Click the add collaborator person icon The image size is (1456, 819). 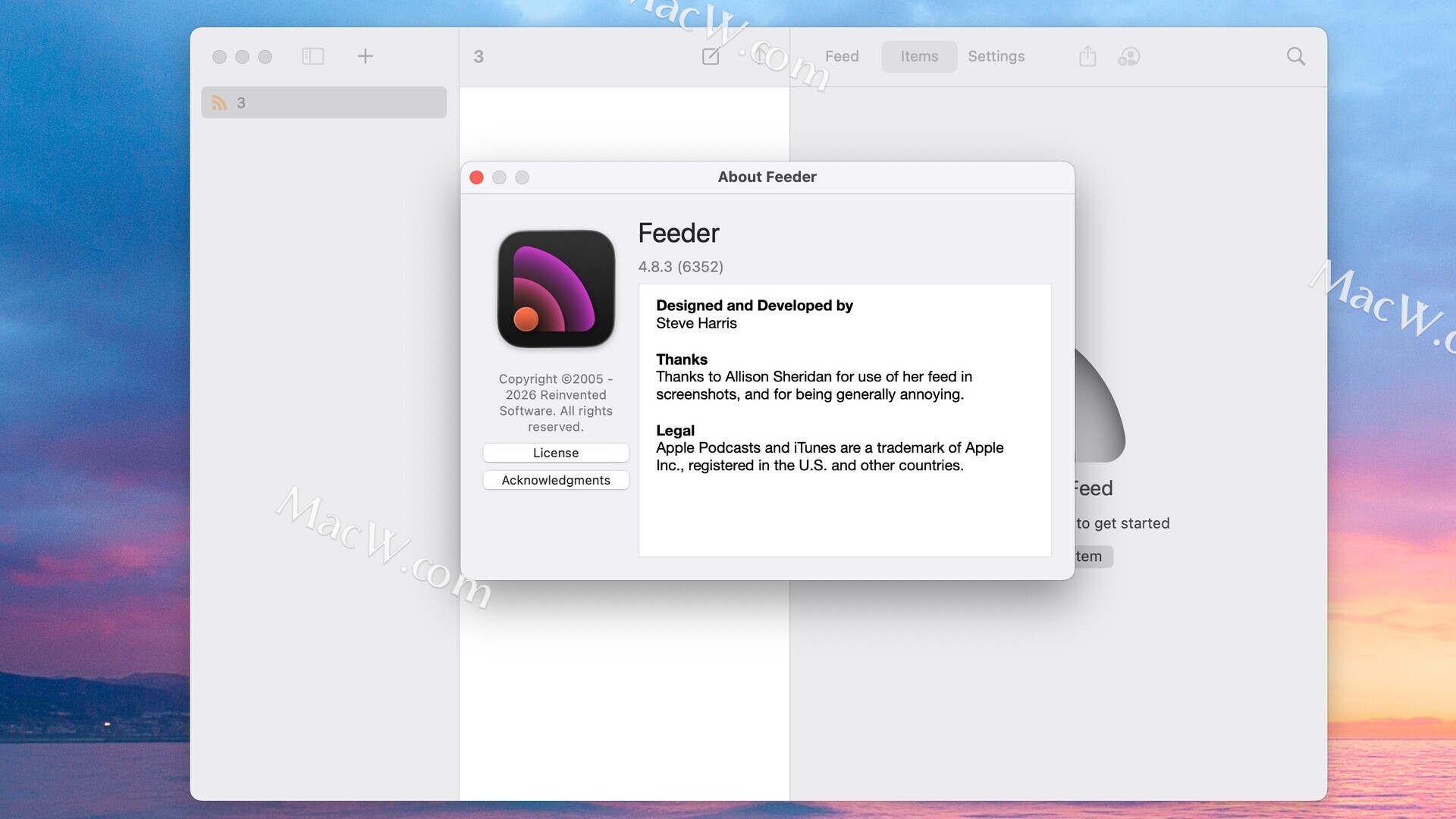[x=1128, y=56]
